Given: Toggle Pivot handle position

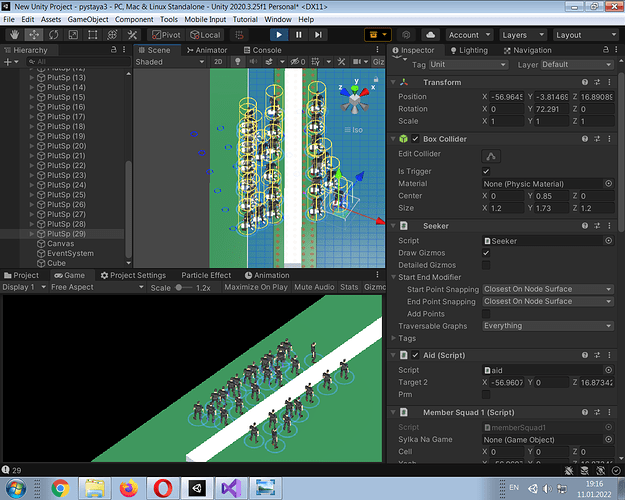Looking at the screenshot, I should [x=166, y=35].
